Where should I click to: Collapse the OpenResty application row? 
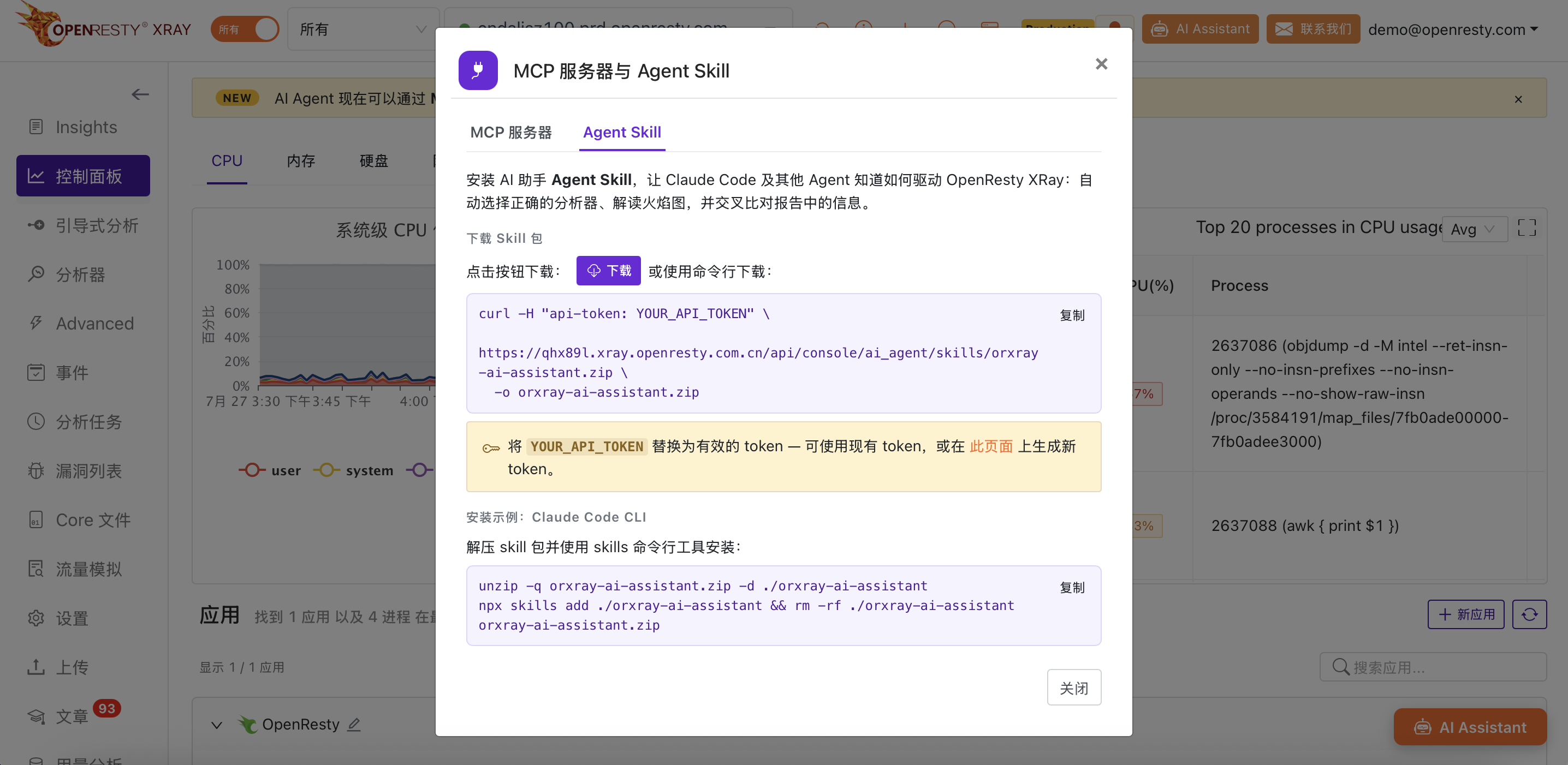216,725
